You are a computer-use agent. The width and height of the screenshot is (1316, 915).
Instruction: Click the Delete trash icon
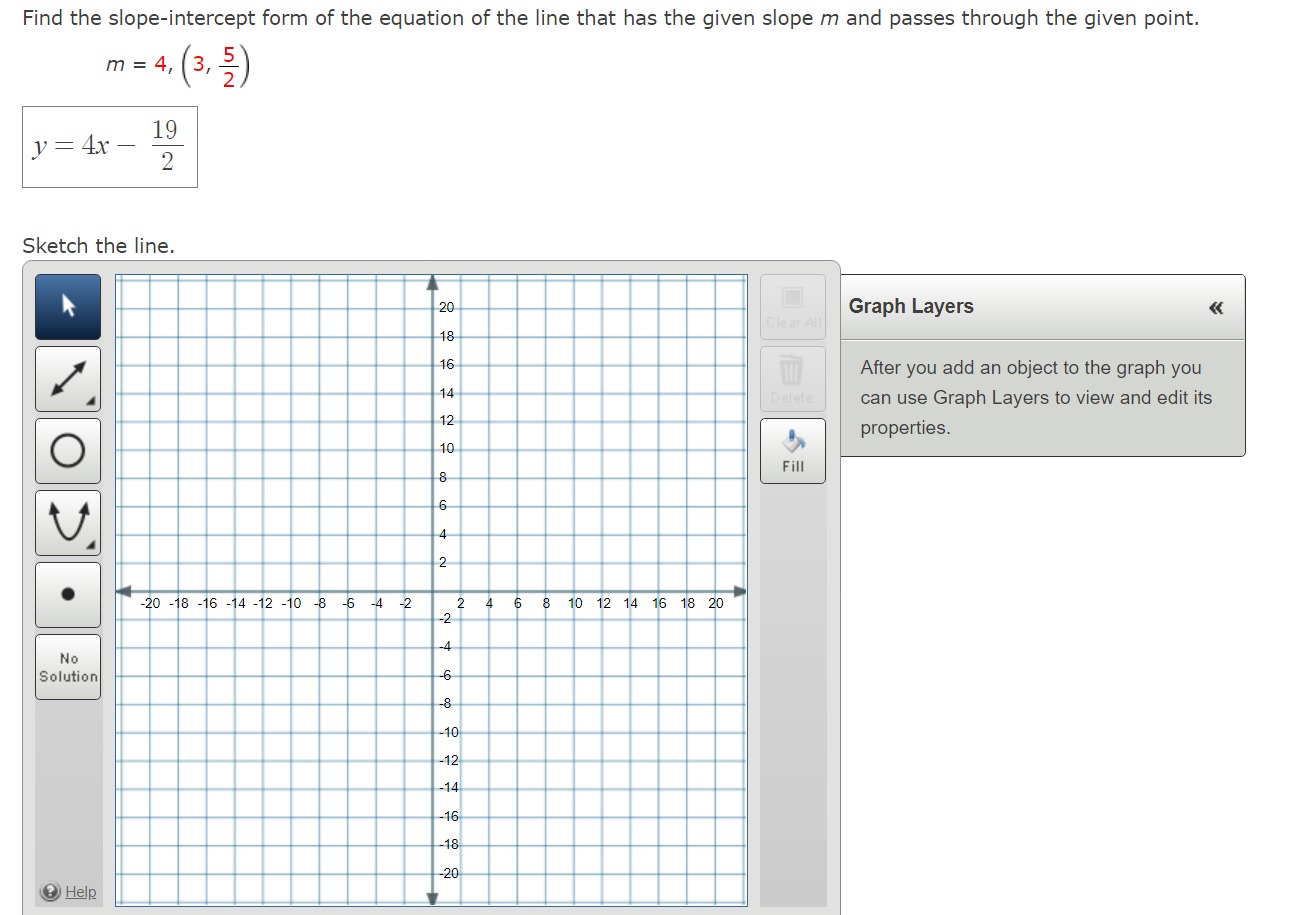tap(792, 370)
